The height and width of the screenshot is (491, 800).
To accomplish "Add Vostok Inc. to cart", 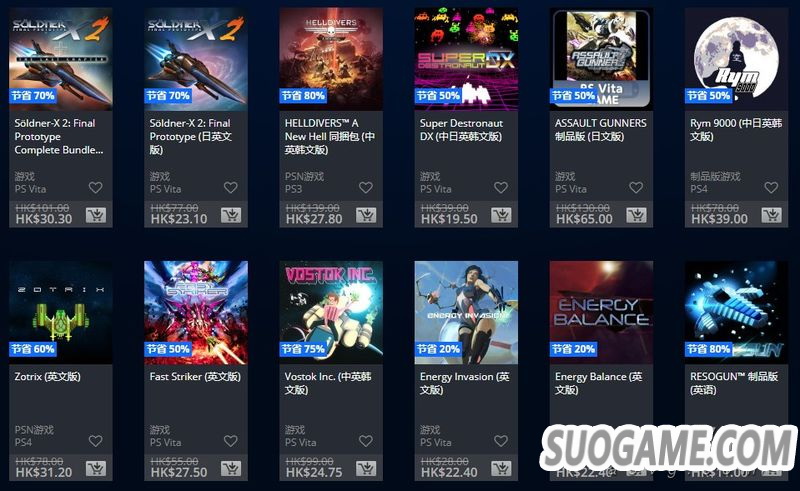I will (x=366, y=469).
